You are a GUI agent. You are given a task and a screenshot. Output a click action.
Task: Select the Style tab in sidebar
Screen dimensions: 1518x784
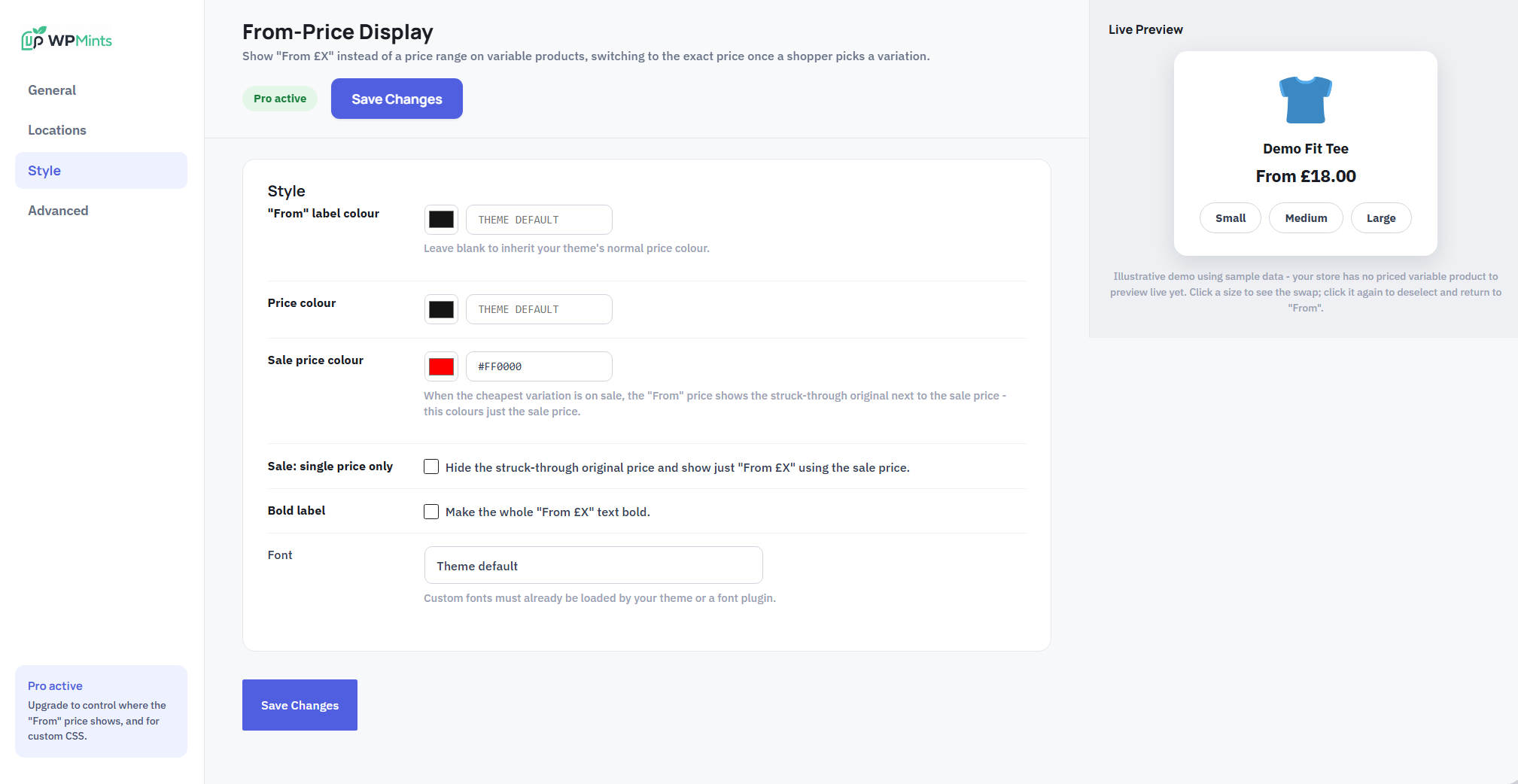point(101,171)
